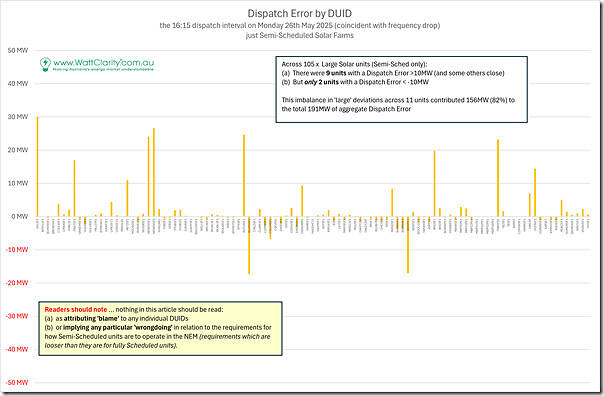Screen dimensions: 604x396
Task: Click the 'total 191MW of aggregate Dispatch Error' line
Action: click(346, 109)
